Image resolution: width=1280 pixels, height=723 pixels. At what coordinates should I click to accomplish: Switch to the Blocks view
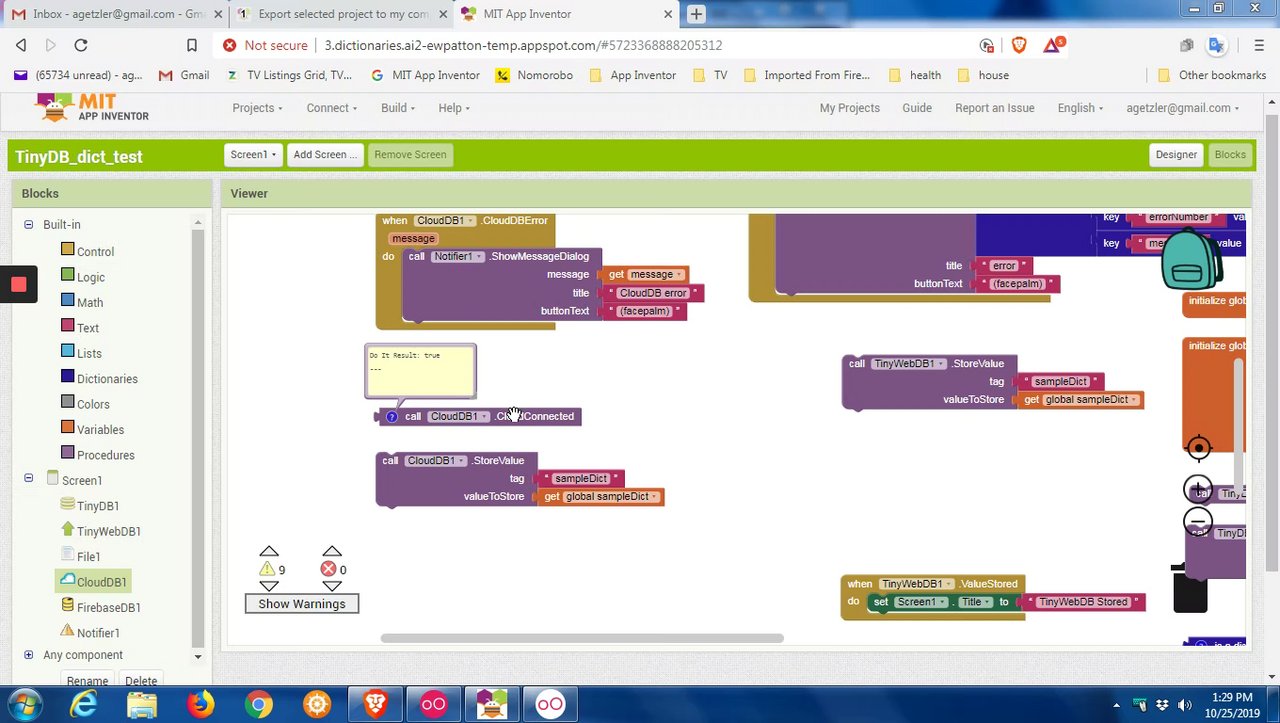point(1230,154)
